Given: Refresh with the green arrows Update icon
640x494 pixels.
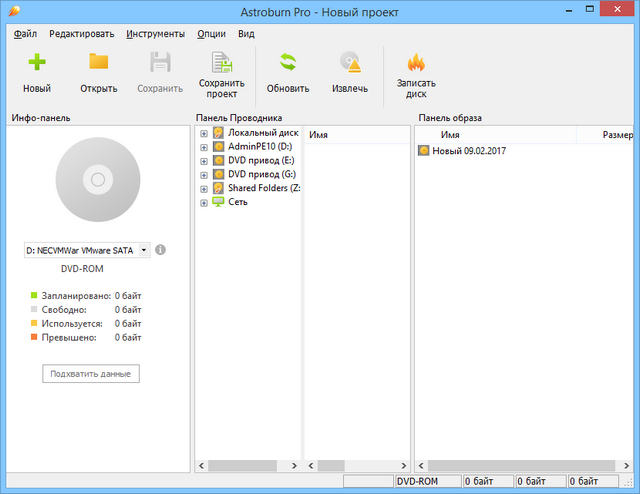Looking at the screenshot, I should 288,62.
